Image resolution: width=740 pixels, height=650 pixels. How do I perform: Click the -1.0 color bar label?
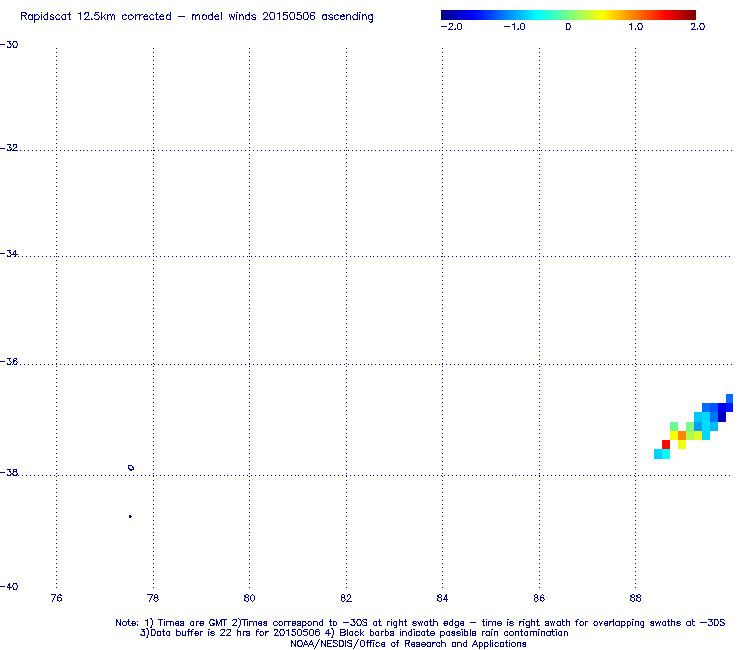click(514, 27)
